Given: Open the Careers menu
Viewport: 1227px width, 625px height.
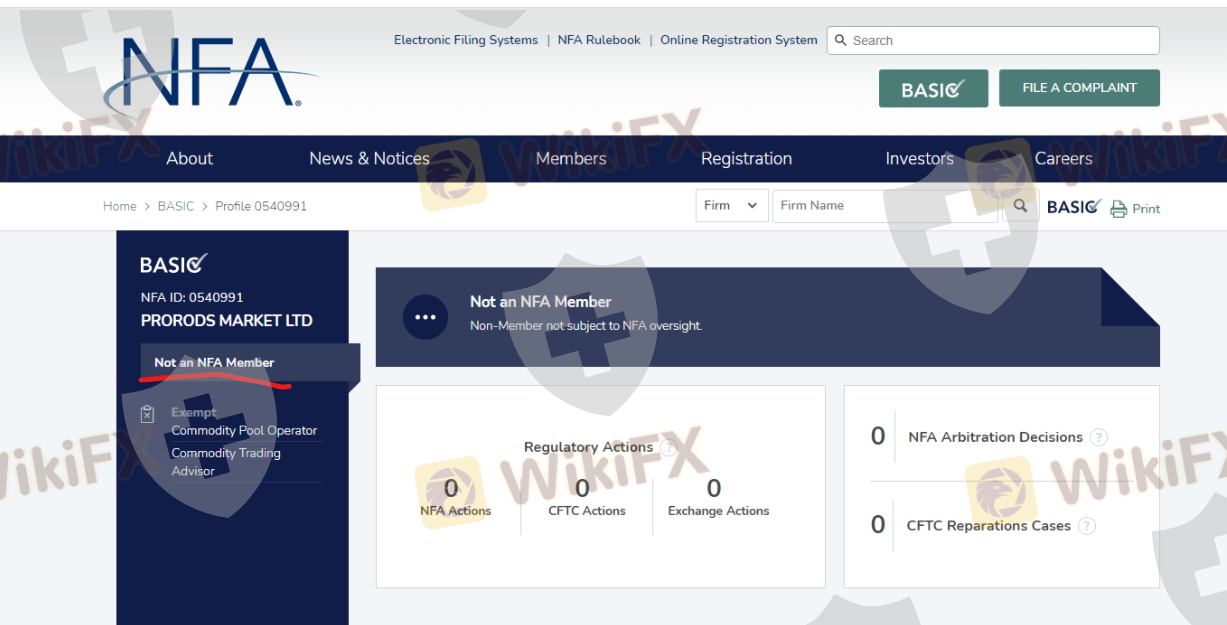Looking at the screenshot, I should click(x=1063, y=158).
